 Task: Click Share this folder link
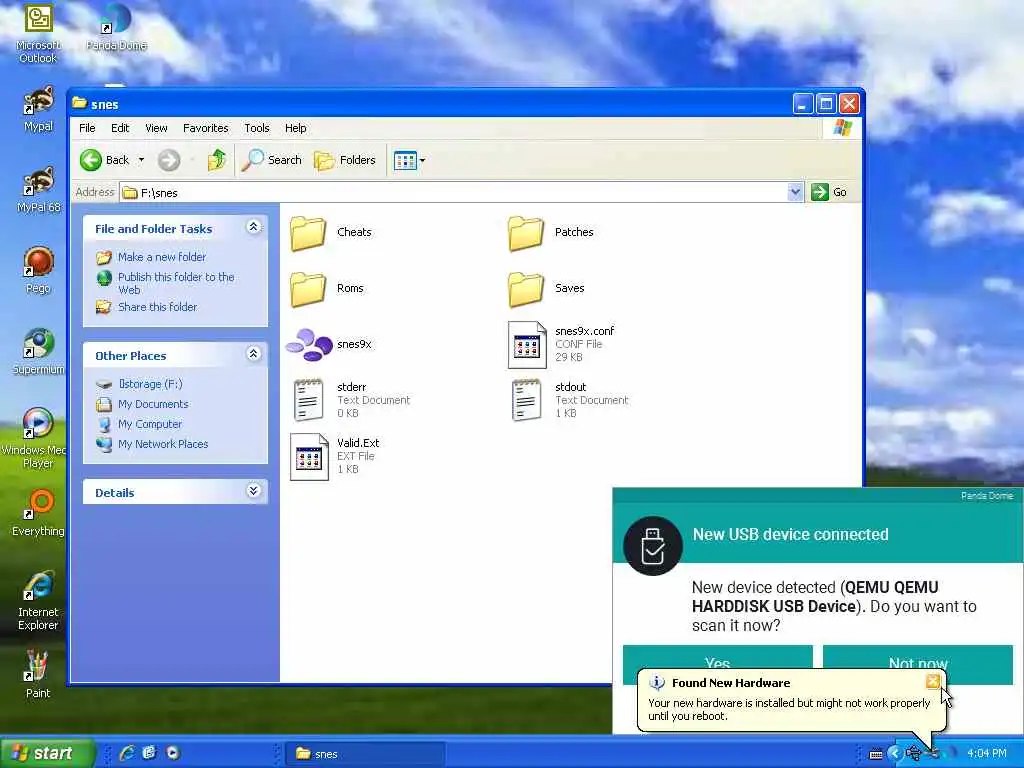(x=157, y=307)
